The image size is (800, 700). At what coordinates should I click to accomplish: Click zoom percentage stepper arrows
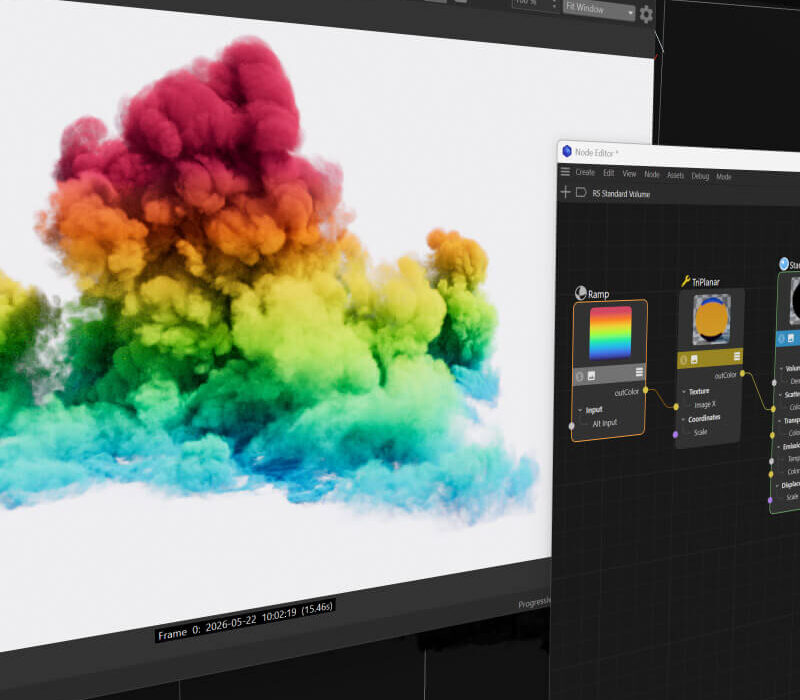(x=554, y=5)
